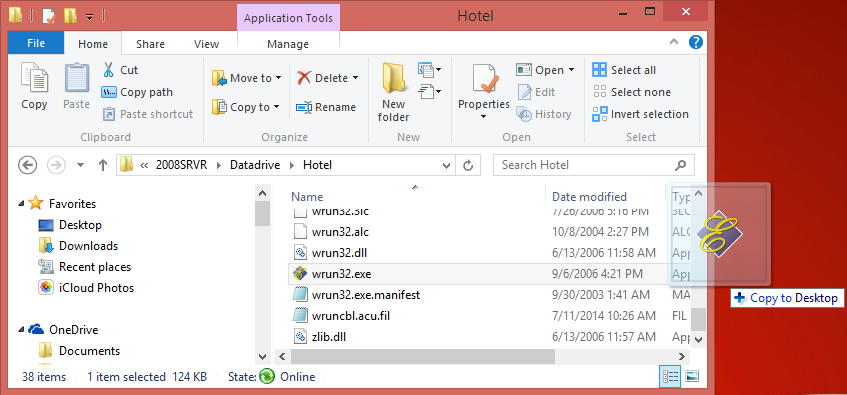Expand the Open dropdown arrow
Viewport: 847px width, 395px height.
[572, 70]
